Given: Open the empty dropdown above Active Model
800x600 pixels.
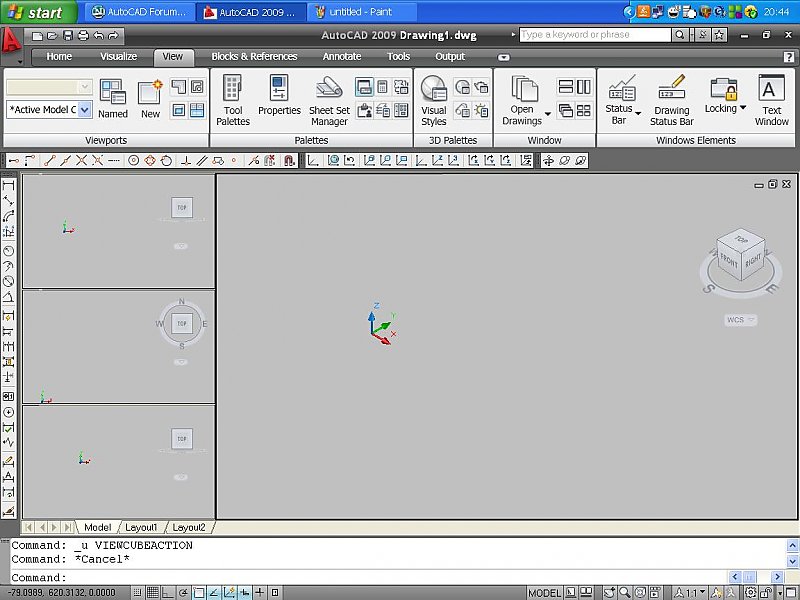Looking at the screenshot, I should pos(49,87).
